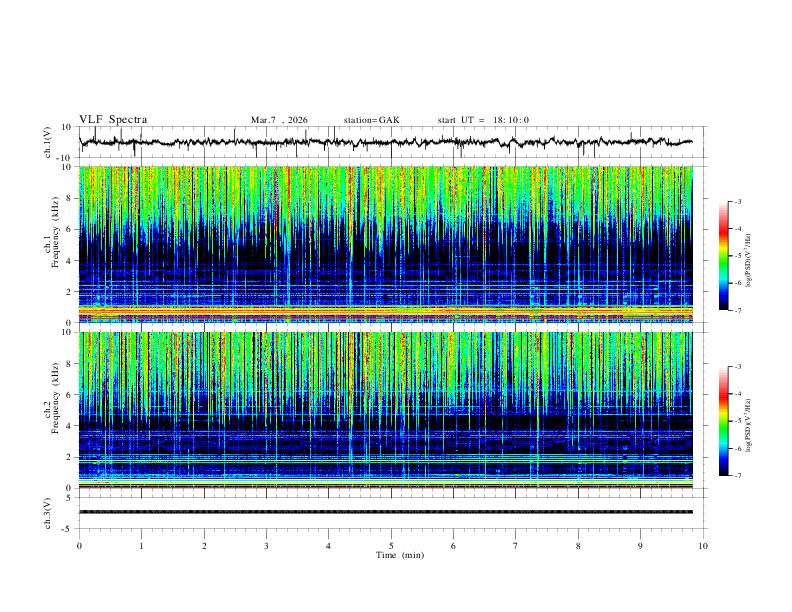Click the "-5" tick on ch.2 colorbar
The height and width of the screenshot is (612, 792).
(x=738, y=421)
